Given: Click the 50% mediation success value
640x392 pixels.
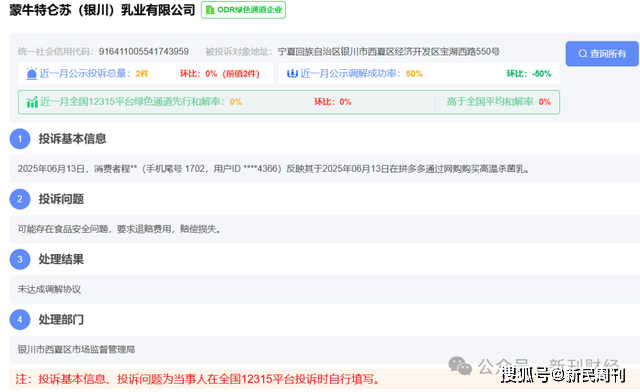Looking at the screenshot, I should tap(414, 74).
